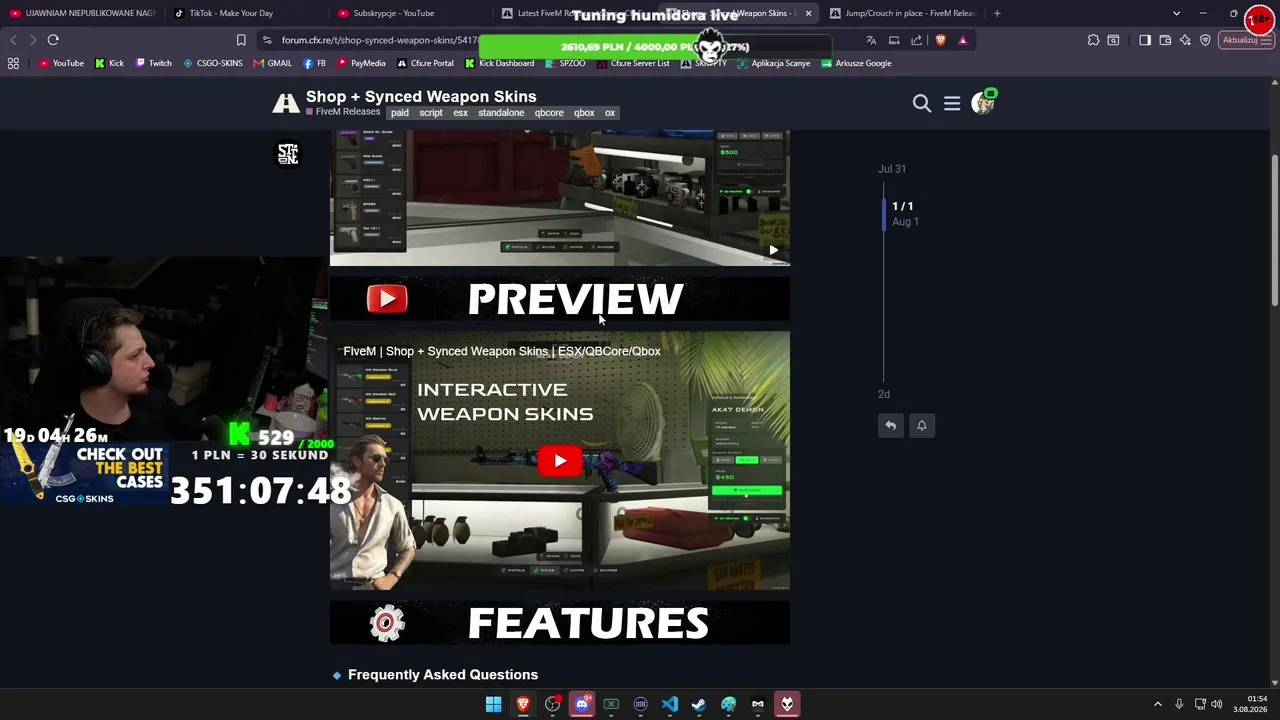Open the Brave Wallet icon
Viewport: 1280px width, 720px height.
(1165, 40)
